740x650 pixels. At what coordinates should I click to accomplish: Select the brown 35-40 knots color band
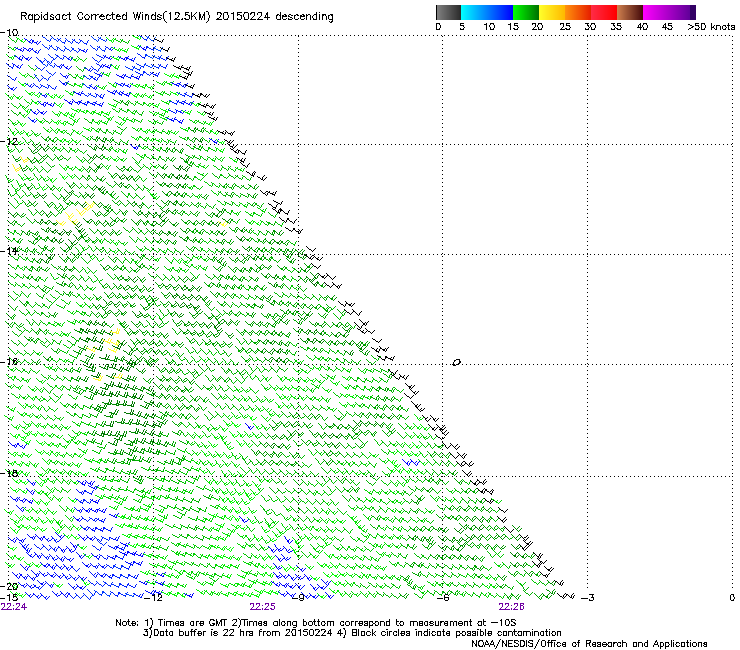(x=630, y=12)
